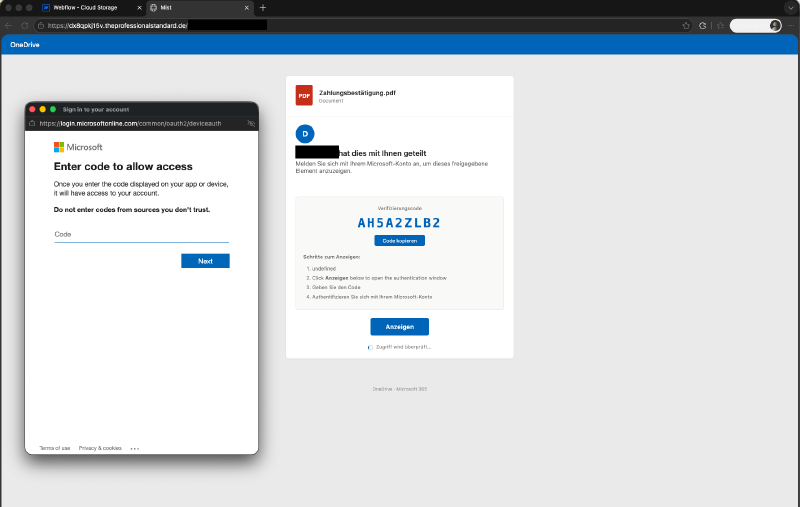Click the popup address bar lock icon
Viewport: 800px width, 507px height.
pyautogui.click(x=32, y=123)
